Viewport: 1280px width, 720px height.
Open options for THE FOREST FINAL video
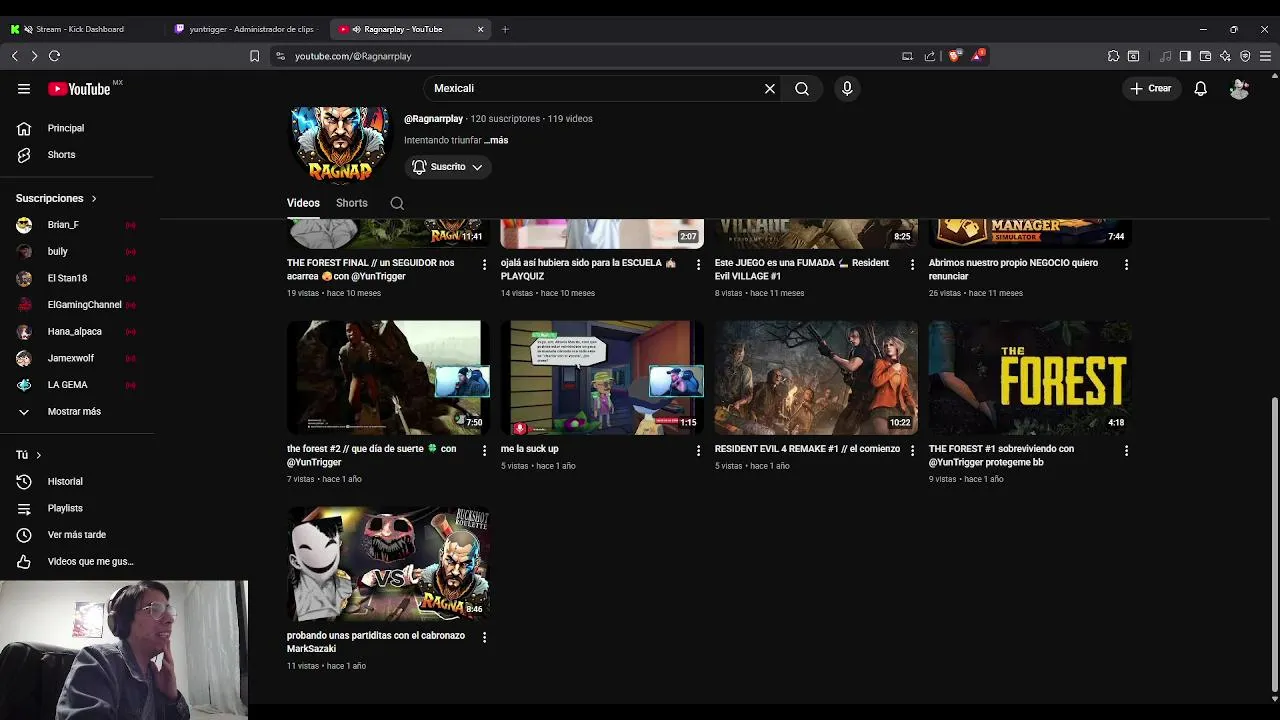485,265
